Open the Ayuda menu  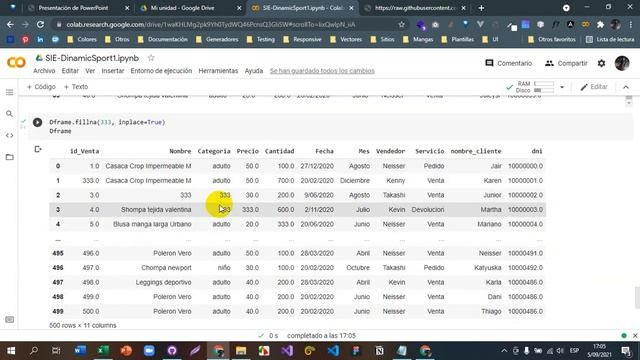254,71
